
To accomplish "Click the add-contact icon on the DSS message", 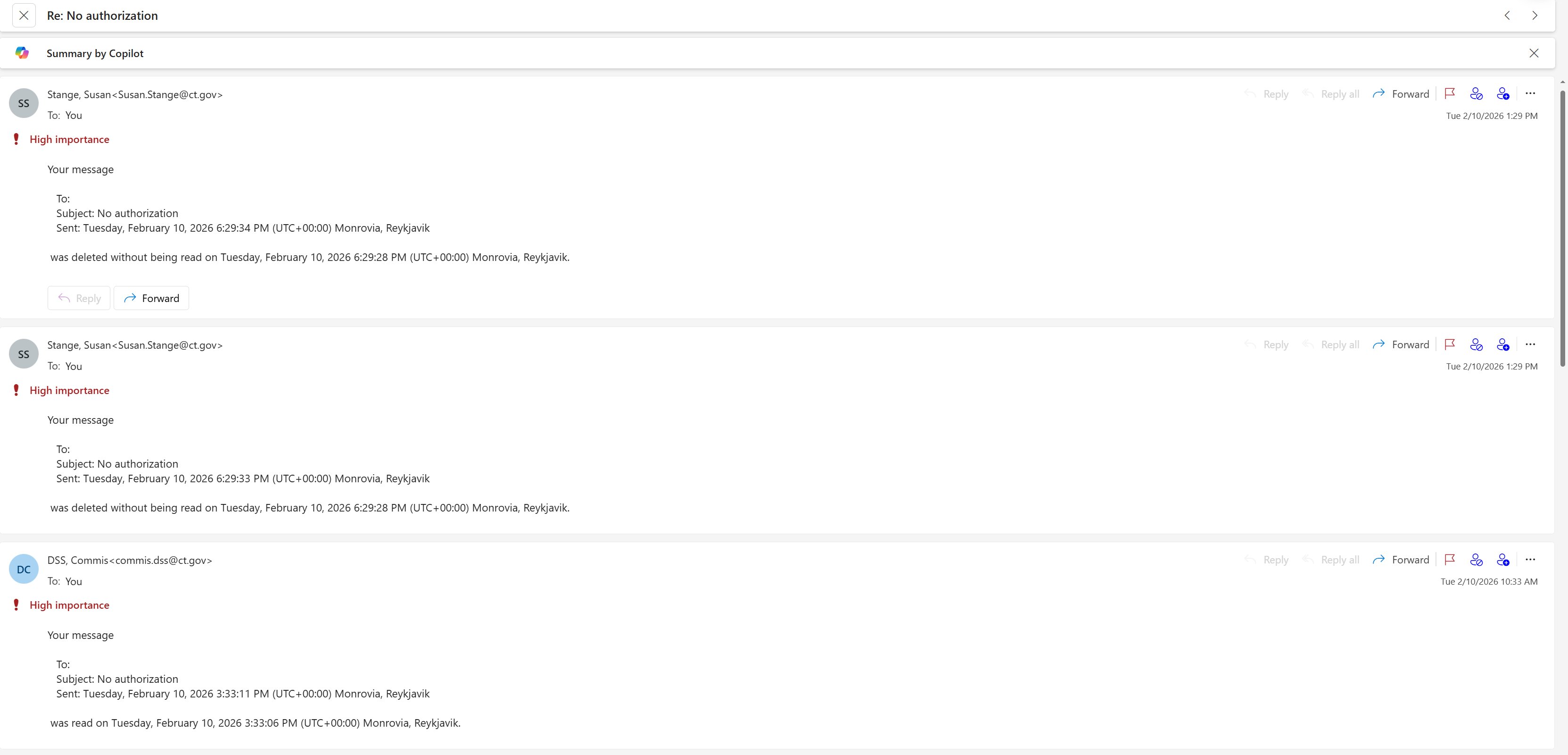I will pyautogui.click(x=1503, y=560).
